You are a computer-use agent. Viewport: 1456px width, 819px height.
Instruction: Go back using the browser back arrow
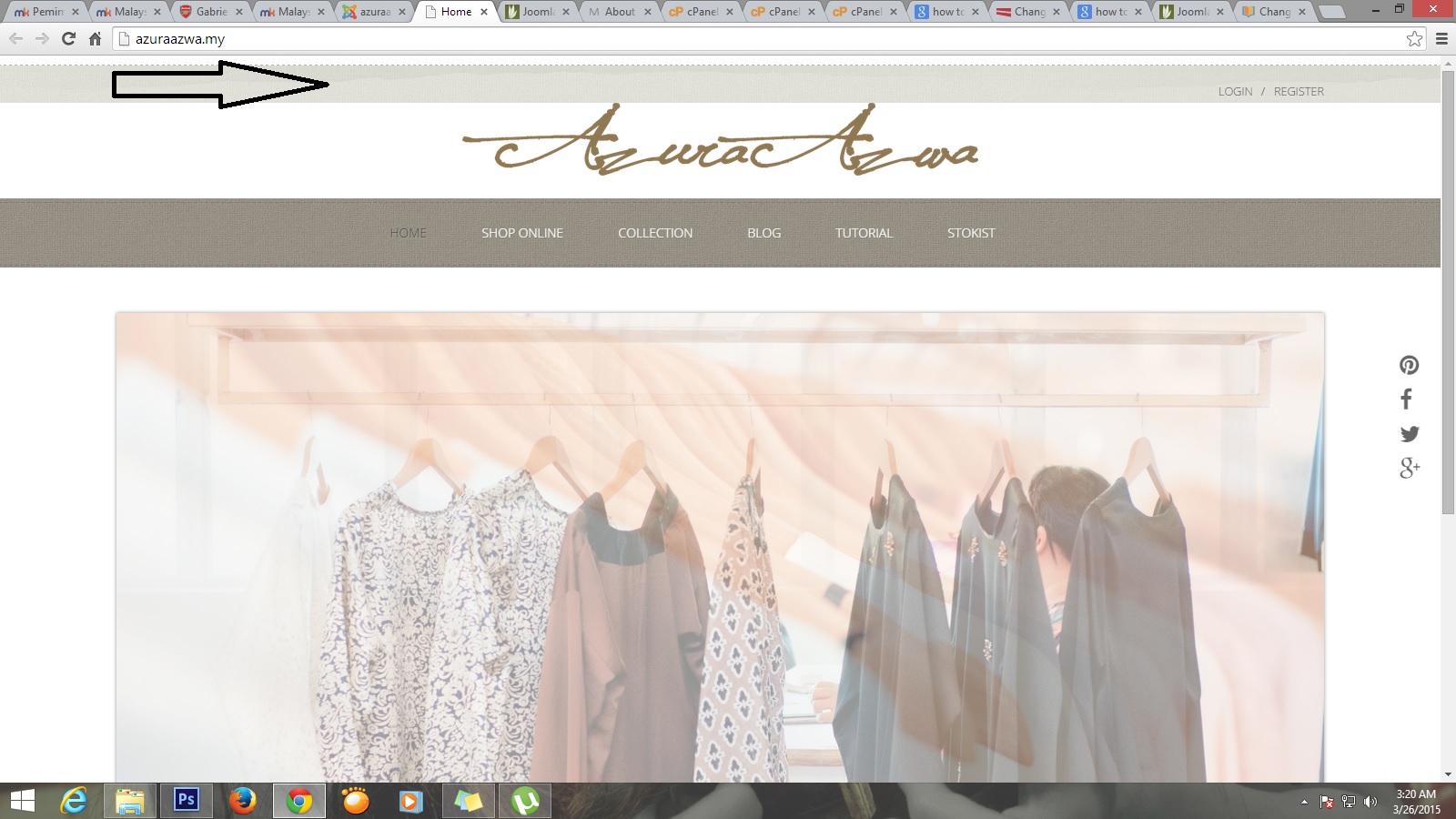point(15,38)
